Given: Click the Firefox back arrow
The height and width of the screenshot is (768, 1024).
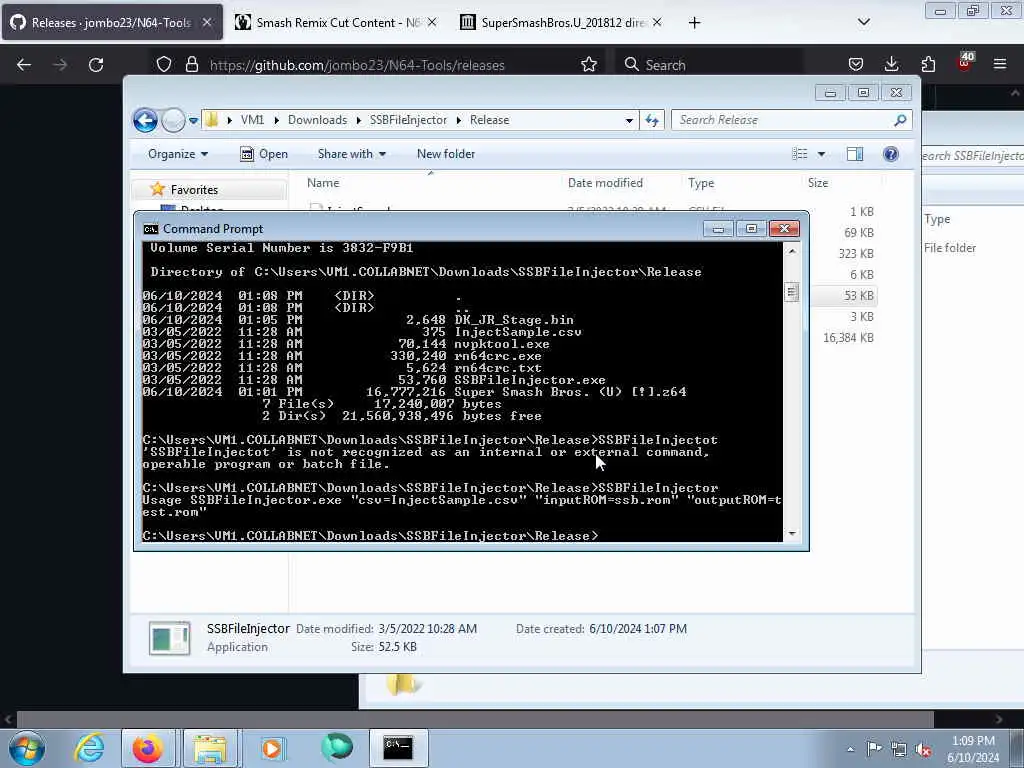Looking at the screenshot, I should [x=24, y=65].
